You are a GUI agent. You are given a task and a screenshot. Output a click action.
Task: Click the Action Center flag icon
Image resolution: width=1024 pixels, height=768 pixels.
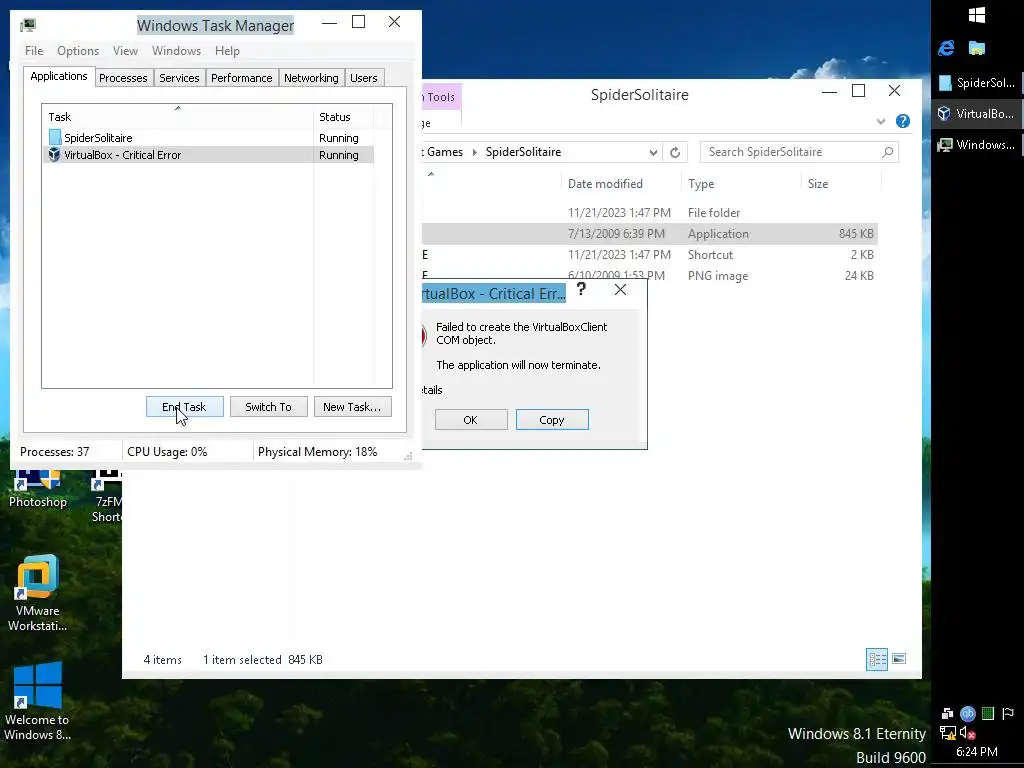point(1008,713)
